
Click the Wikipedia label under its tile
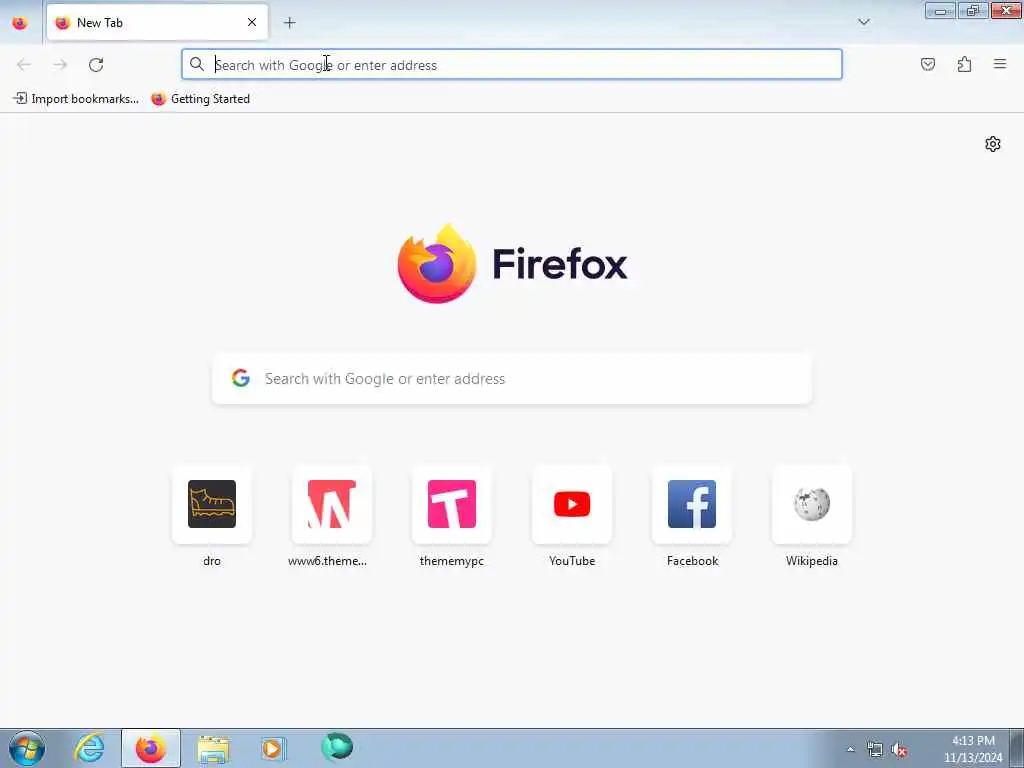pos(812,561)
